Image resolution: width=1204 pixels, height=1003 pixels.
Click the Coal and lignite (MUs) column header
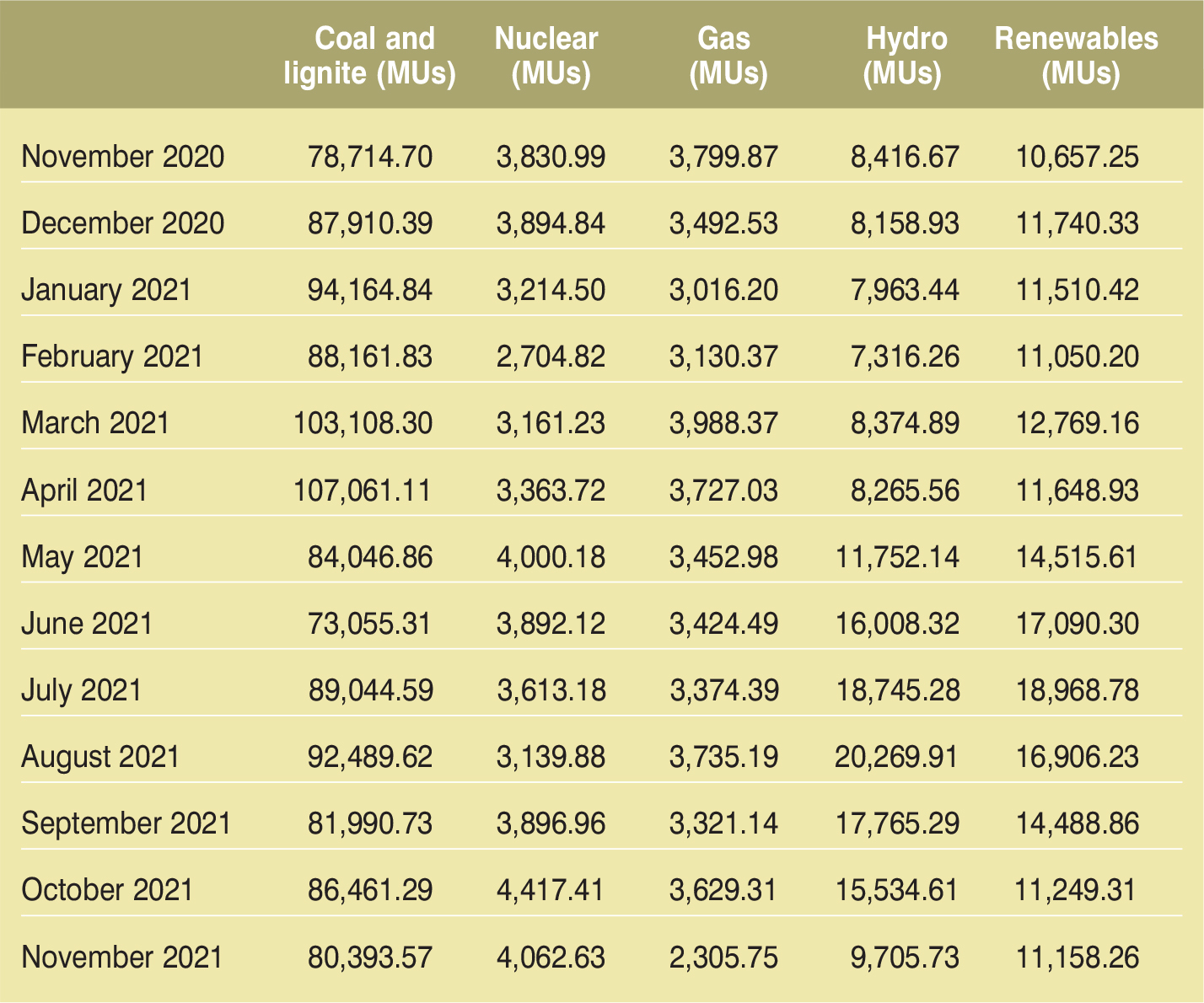369,56
